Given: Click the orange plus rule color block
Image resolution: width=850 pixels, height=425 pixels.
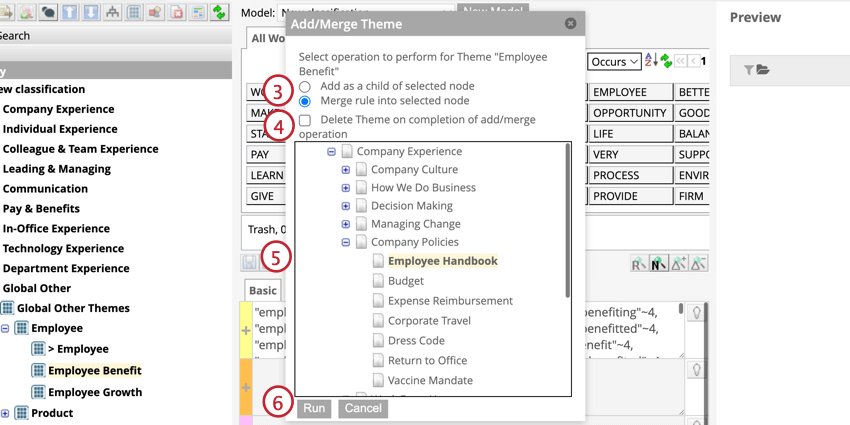Looking at the screenshot, I should point(246,388).
